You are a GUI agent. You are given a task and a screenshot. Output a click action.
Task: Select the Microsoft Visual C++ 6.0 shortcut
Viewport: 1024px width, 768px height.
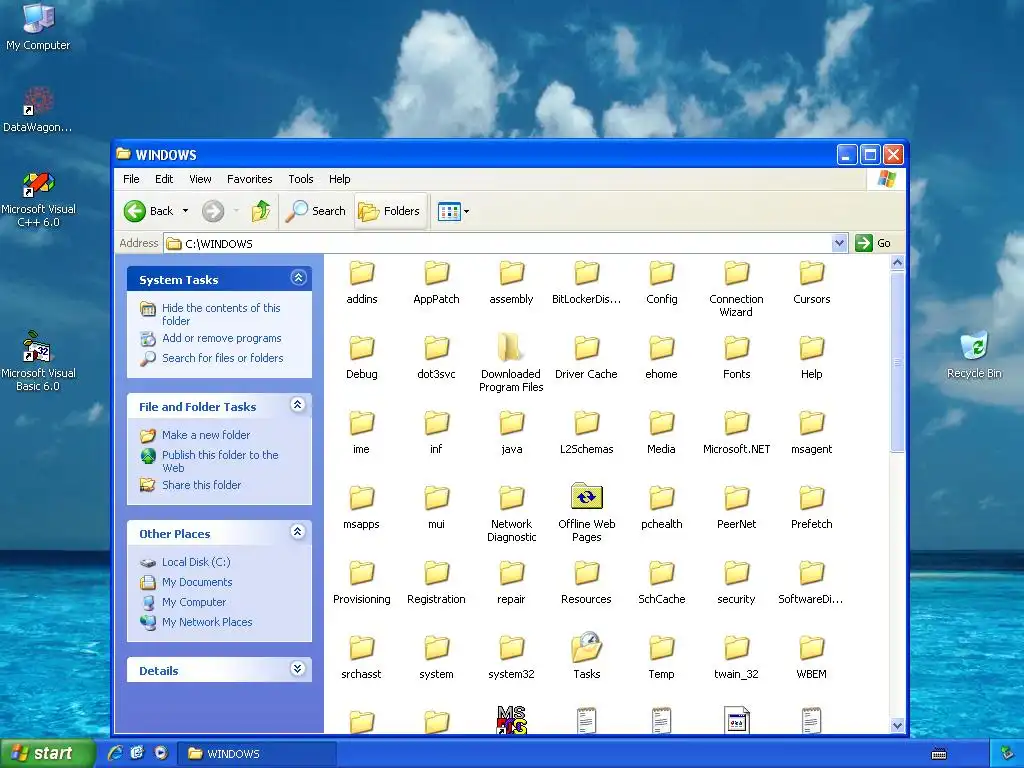click(38, 199)
